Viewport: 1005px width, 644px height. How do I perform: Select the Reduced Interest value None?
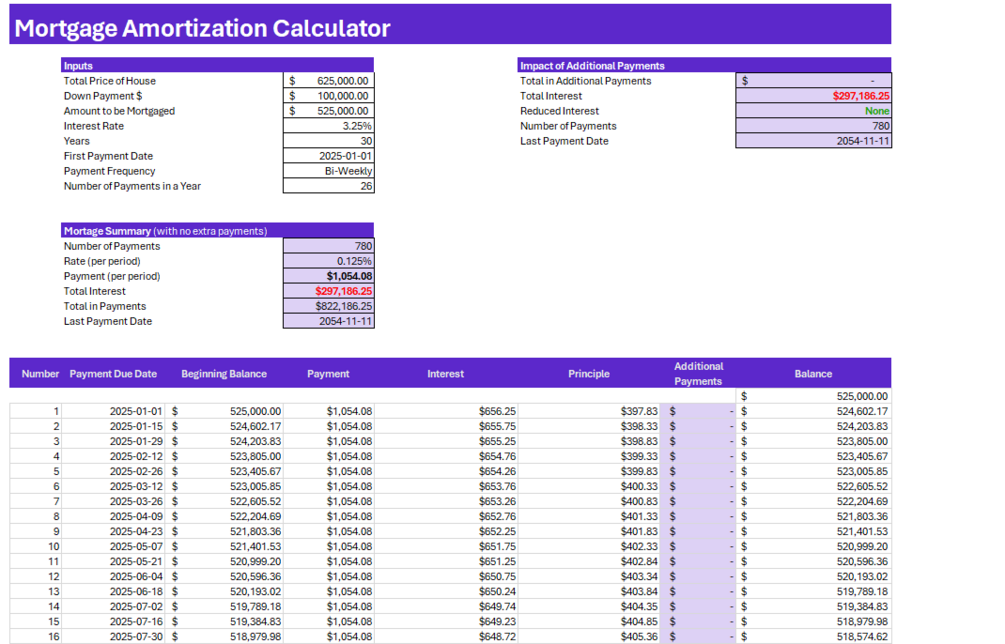coord(813,111)
